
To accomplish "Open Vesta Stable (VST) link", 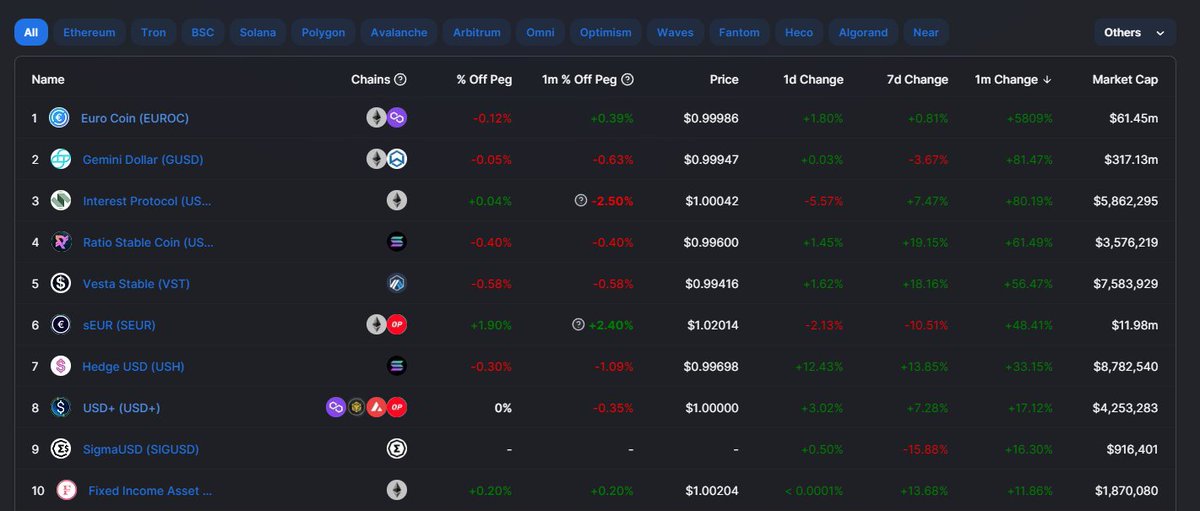I will tap(136, 284).
